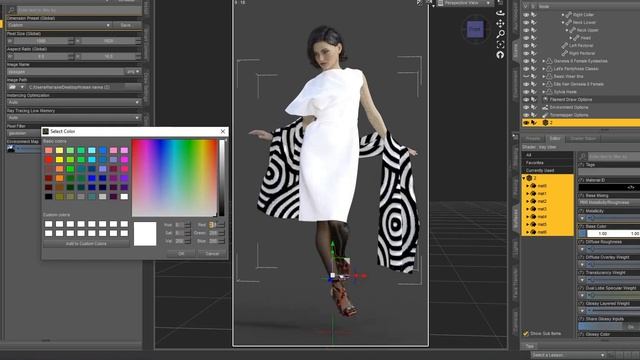Viewport: 640px width, 360px height.
Task: Open the Shader Baker tab
Action: point(583,139)
